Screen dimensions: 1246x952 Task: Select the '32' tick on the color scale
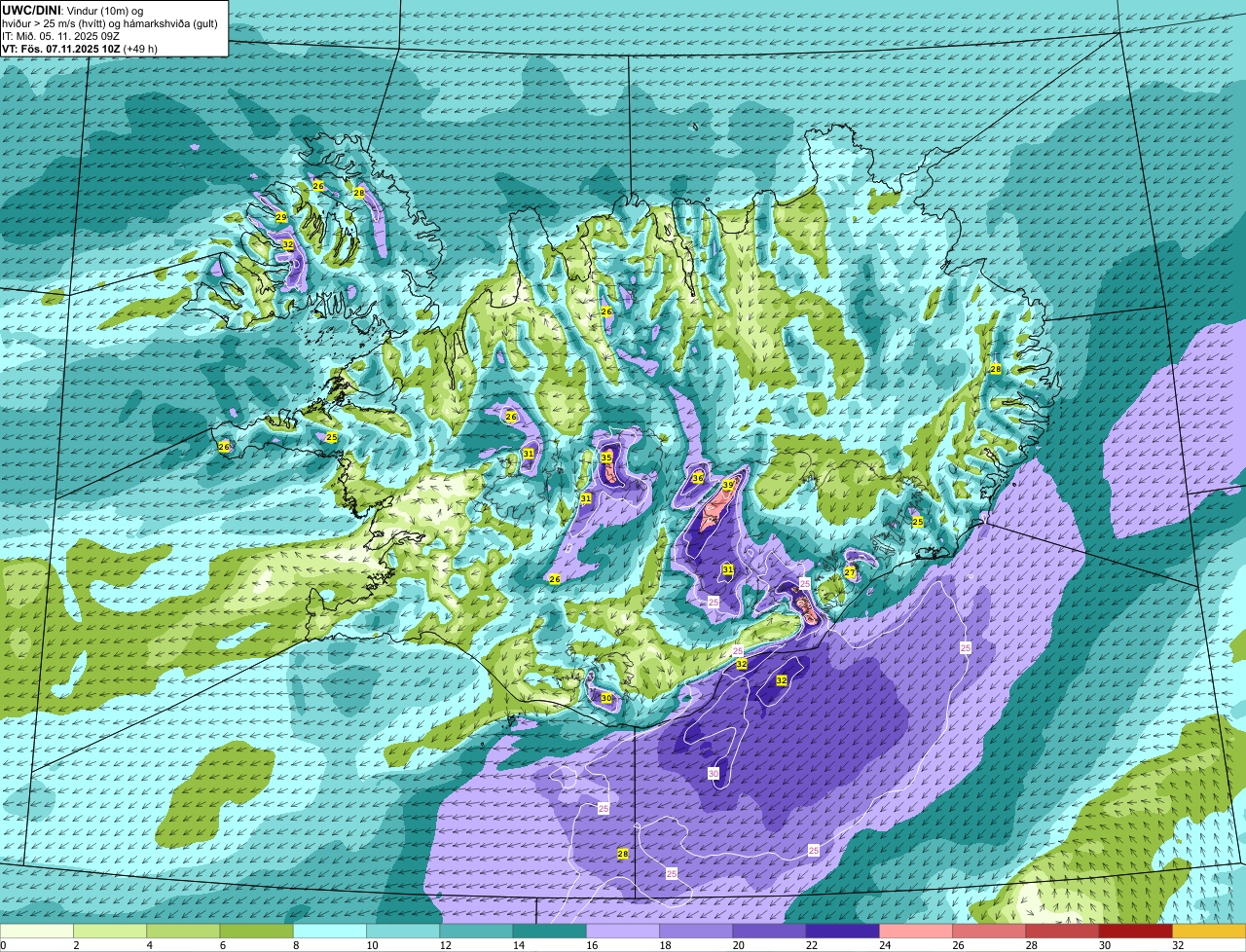pyautogui.click(x=1178, y=945)
